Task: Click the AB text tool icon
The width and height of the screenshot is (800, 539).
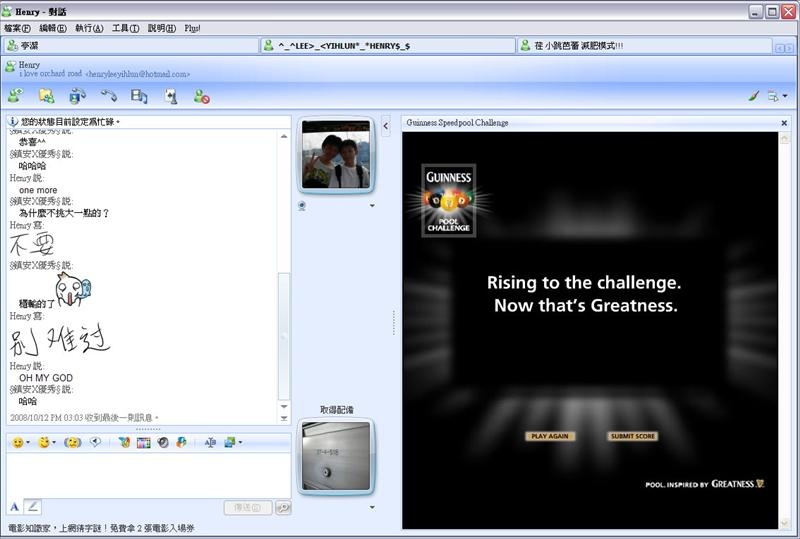Action: pyautogui.click(x=210, y=442)
